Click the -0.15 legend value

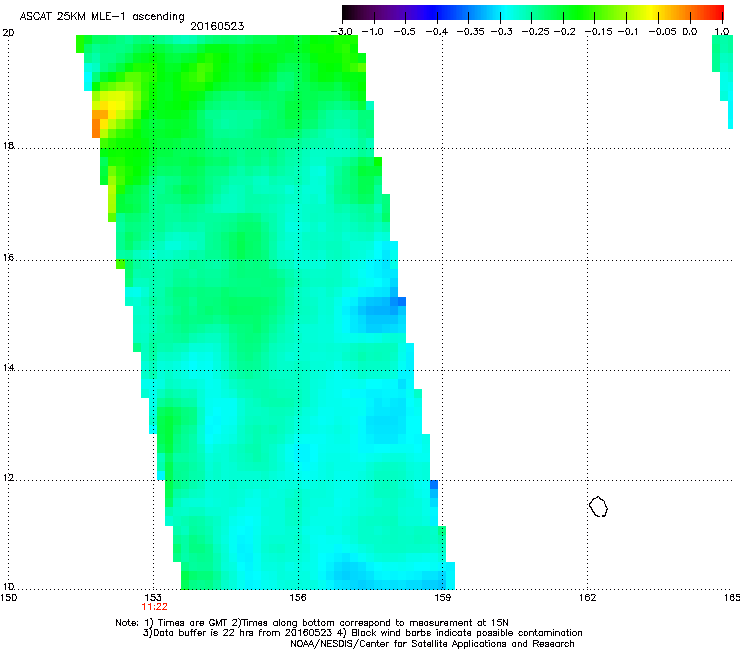point(598,32)
